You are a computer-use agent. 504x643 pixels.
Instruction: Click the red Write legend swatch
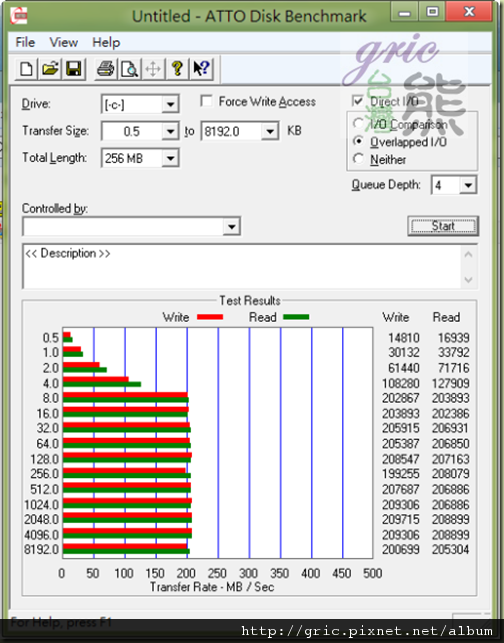[210, 317]
